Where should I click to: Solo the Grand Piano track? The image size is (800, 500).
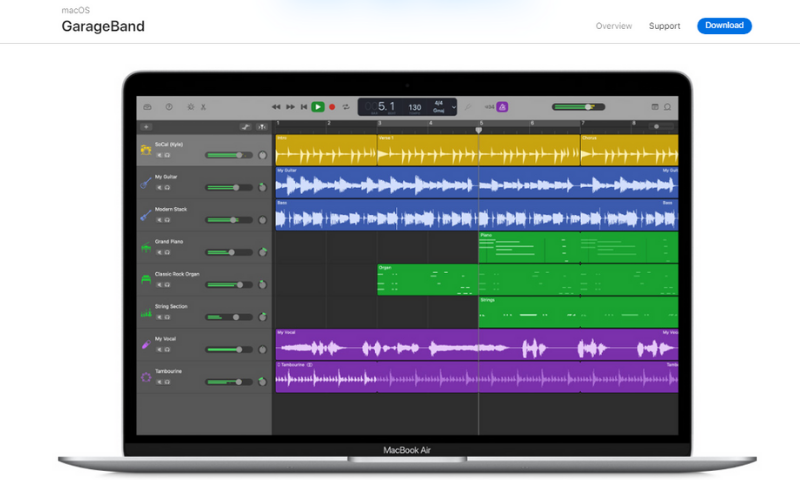[167, 253]
